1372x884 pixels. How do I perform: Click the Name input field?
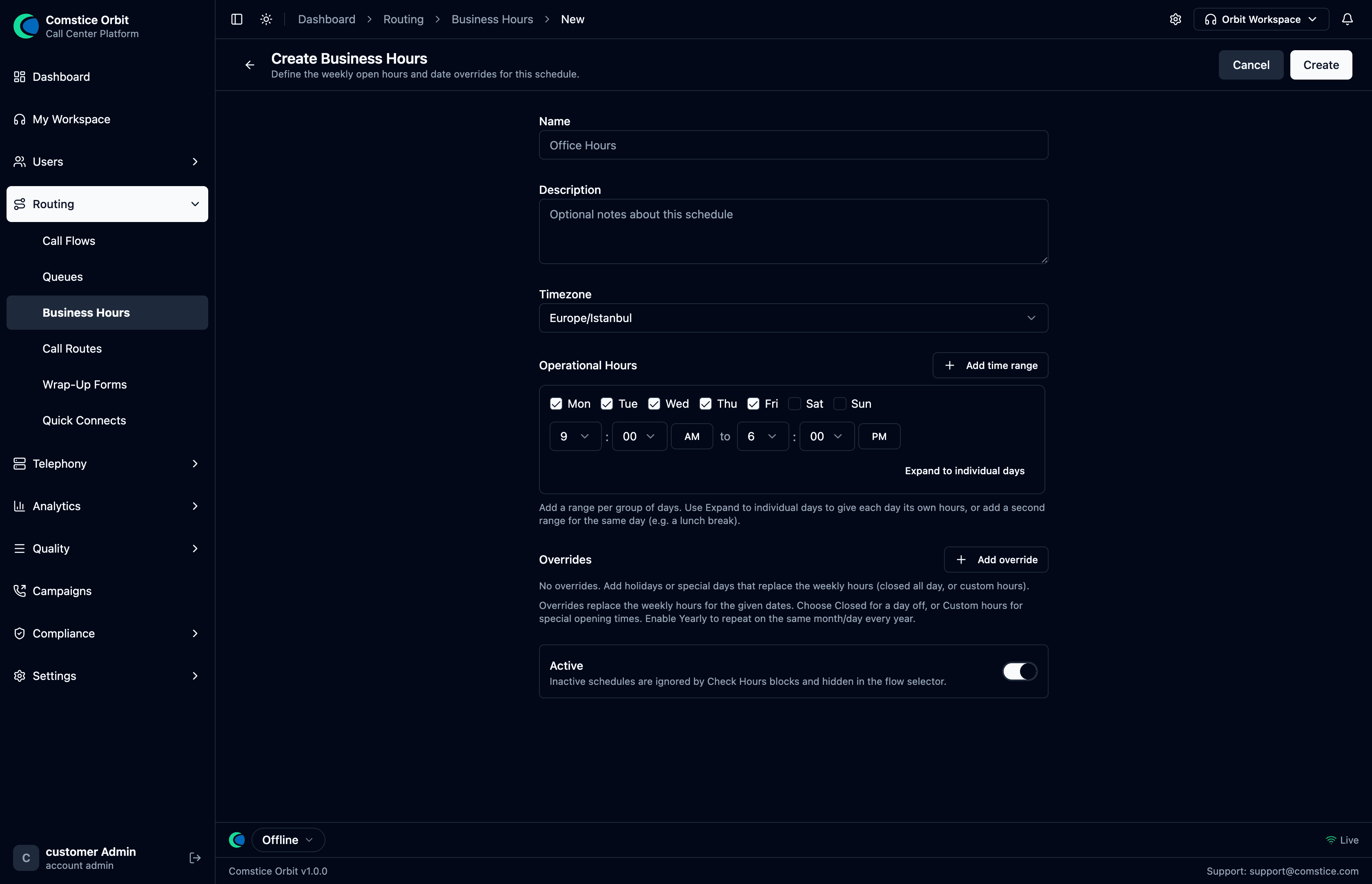click(793, 144)
